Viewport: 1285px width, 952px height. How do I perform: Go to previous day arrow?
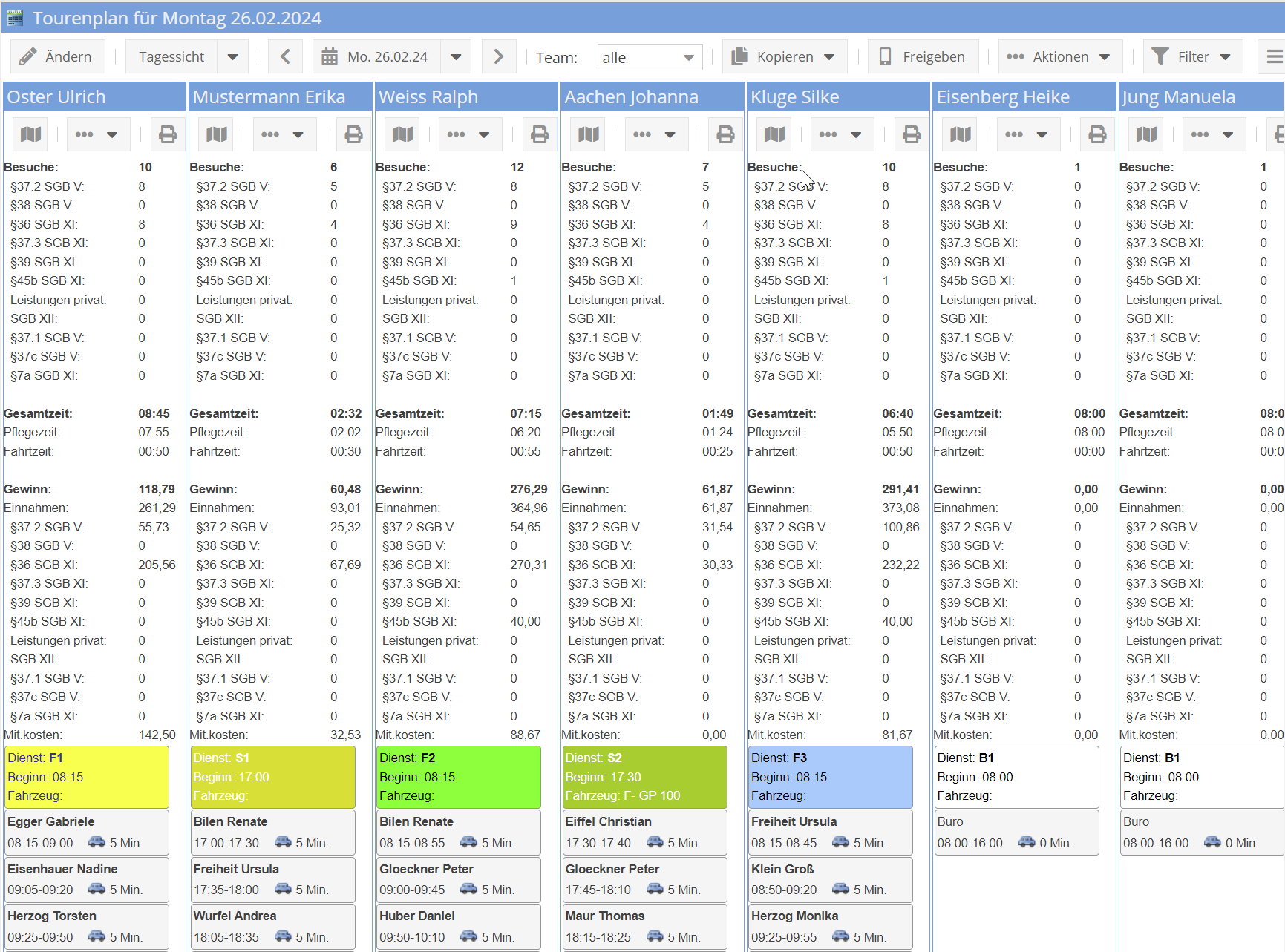285,57
